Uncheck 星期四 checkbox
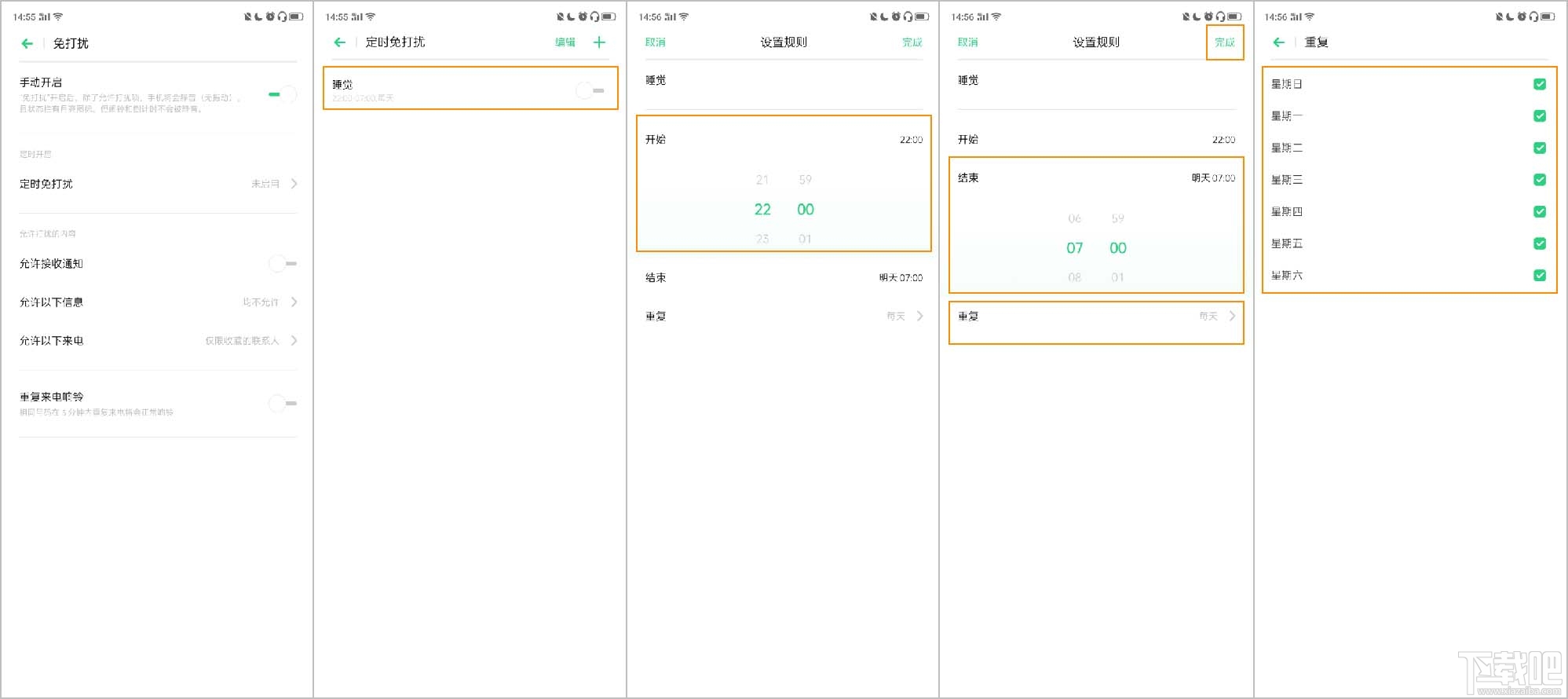This screenshot has width=1568, height=699. [x=1540, y=211]
